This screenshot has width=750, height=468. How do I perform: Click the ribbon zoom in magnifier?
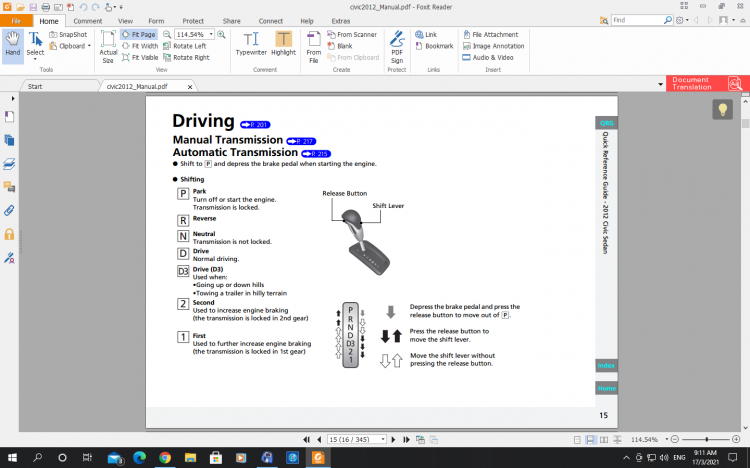221,34
